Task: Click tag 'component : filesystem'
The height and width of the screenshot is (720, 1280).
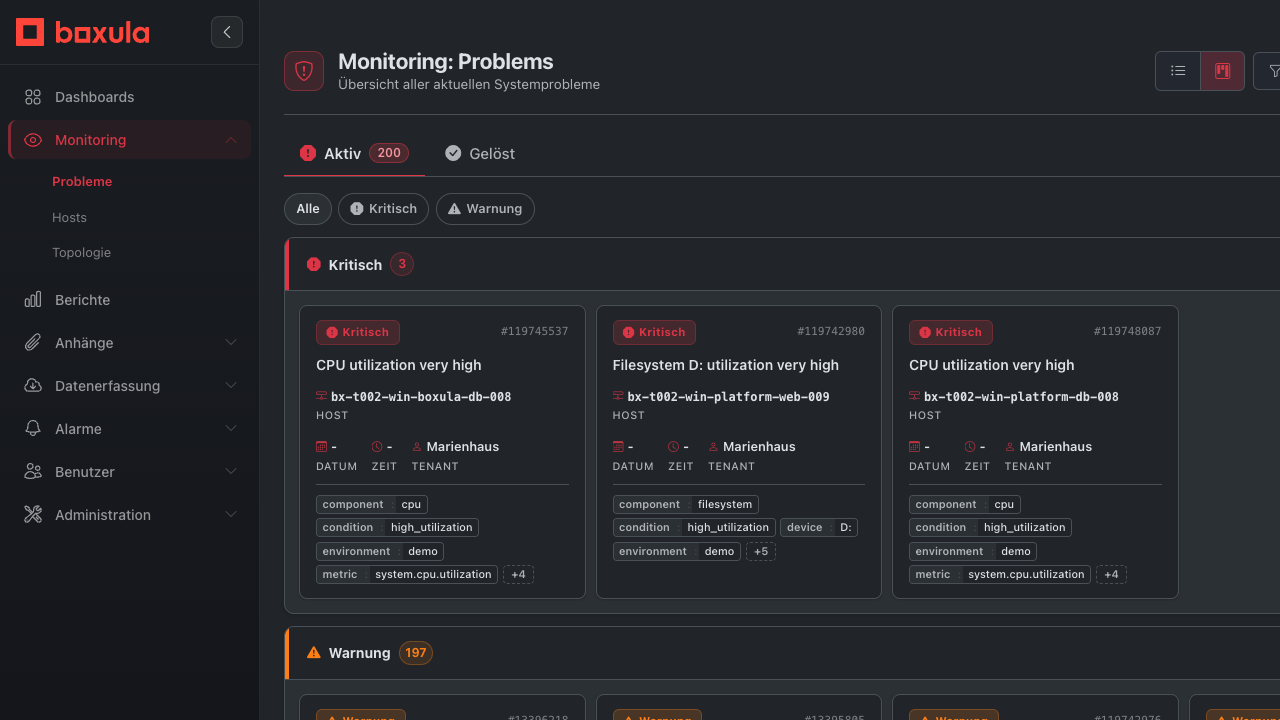Action: pyautogui.click(x=686, y=505)
